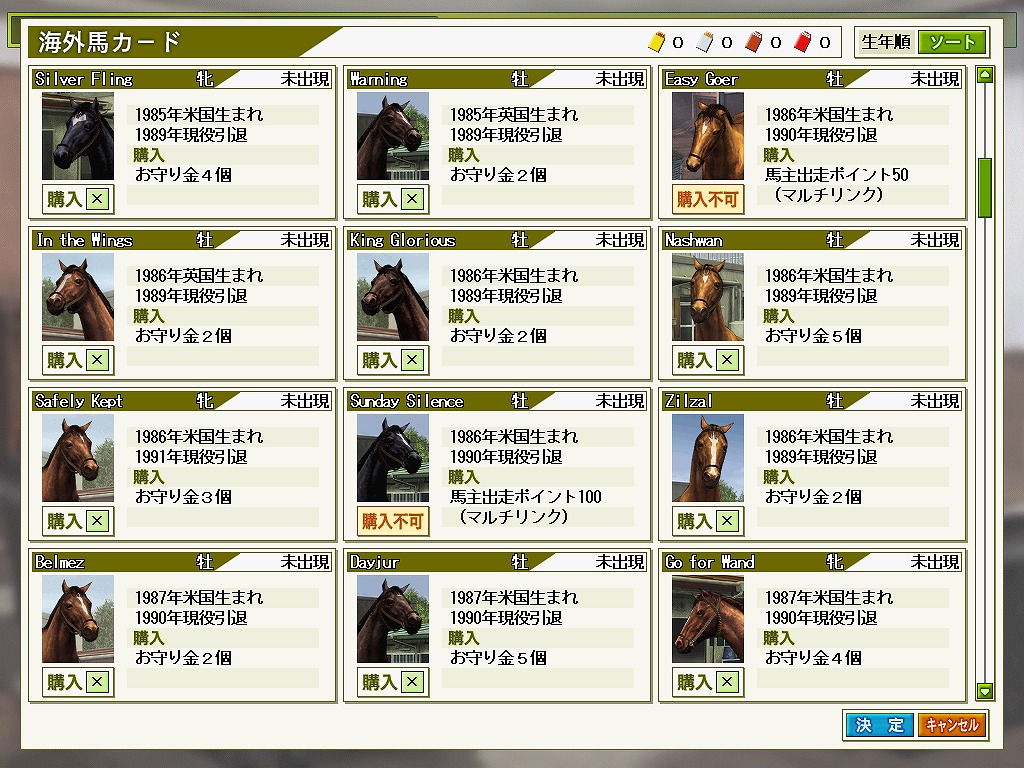
Task: Toggle purchase checkbox for King Glorious
Action: [412, 360]
